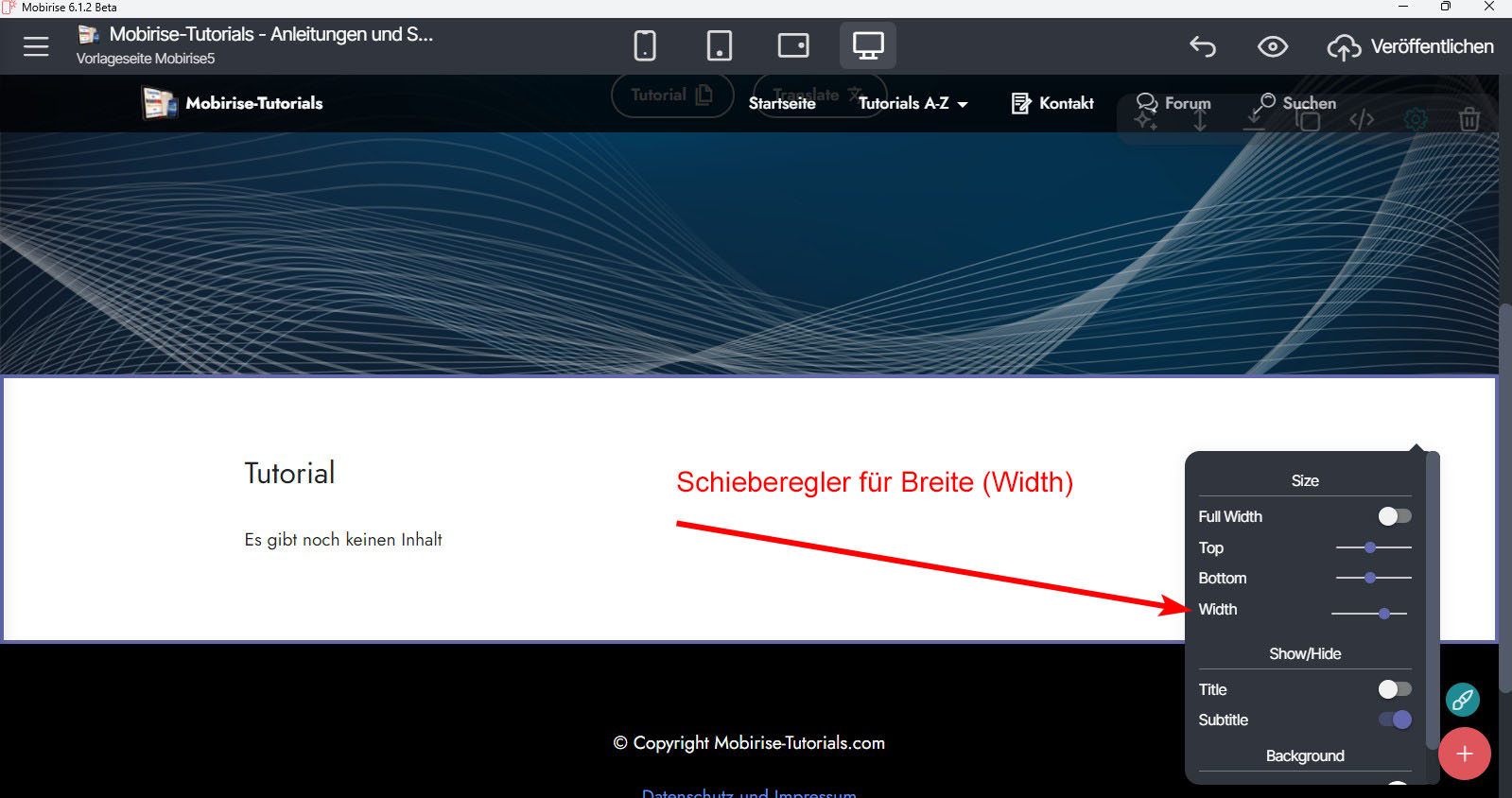1512x798 pixels.
Task: Adjust the Top padding slider
Action: 1373,547
